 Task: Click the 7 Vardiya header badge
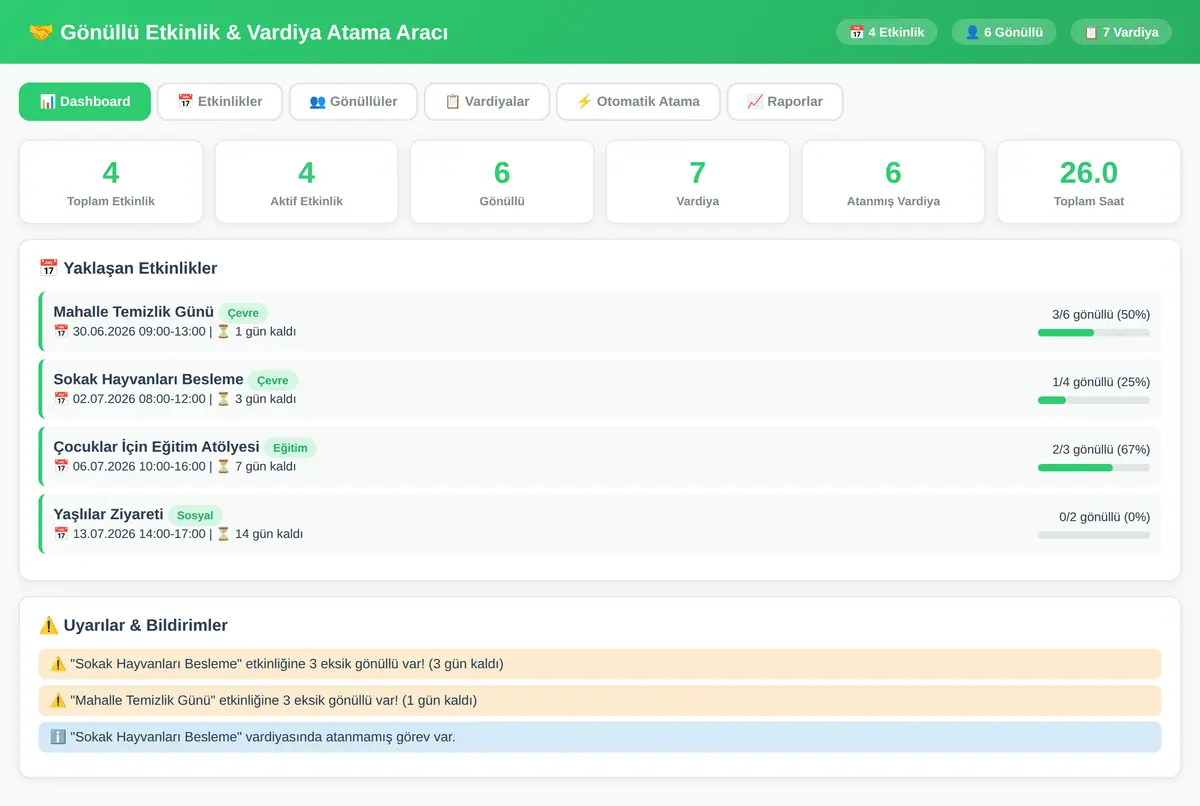click(x=1120, y=32)
